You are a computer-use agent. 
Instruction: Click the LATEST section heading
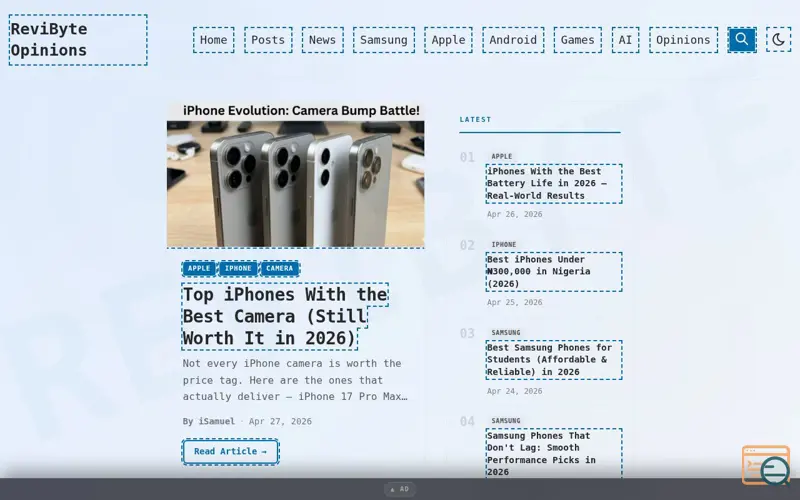[476, 119]
